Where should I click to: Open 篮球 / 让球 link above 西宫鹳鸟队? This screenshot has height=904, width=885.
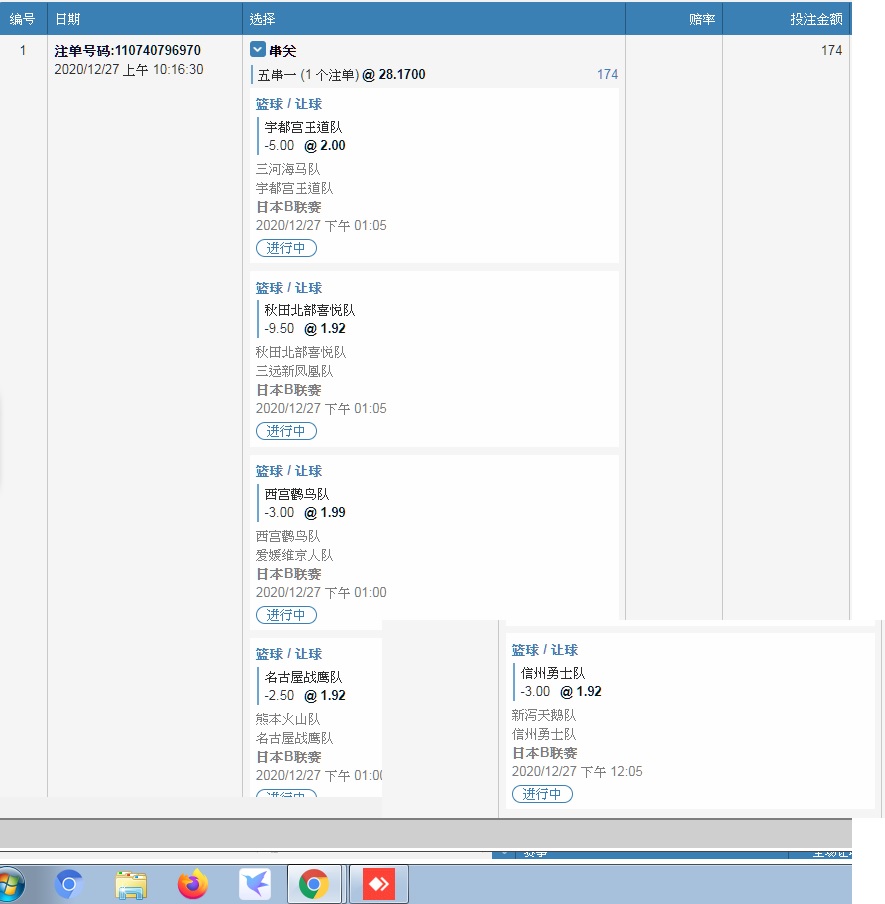pos(289,471)
